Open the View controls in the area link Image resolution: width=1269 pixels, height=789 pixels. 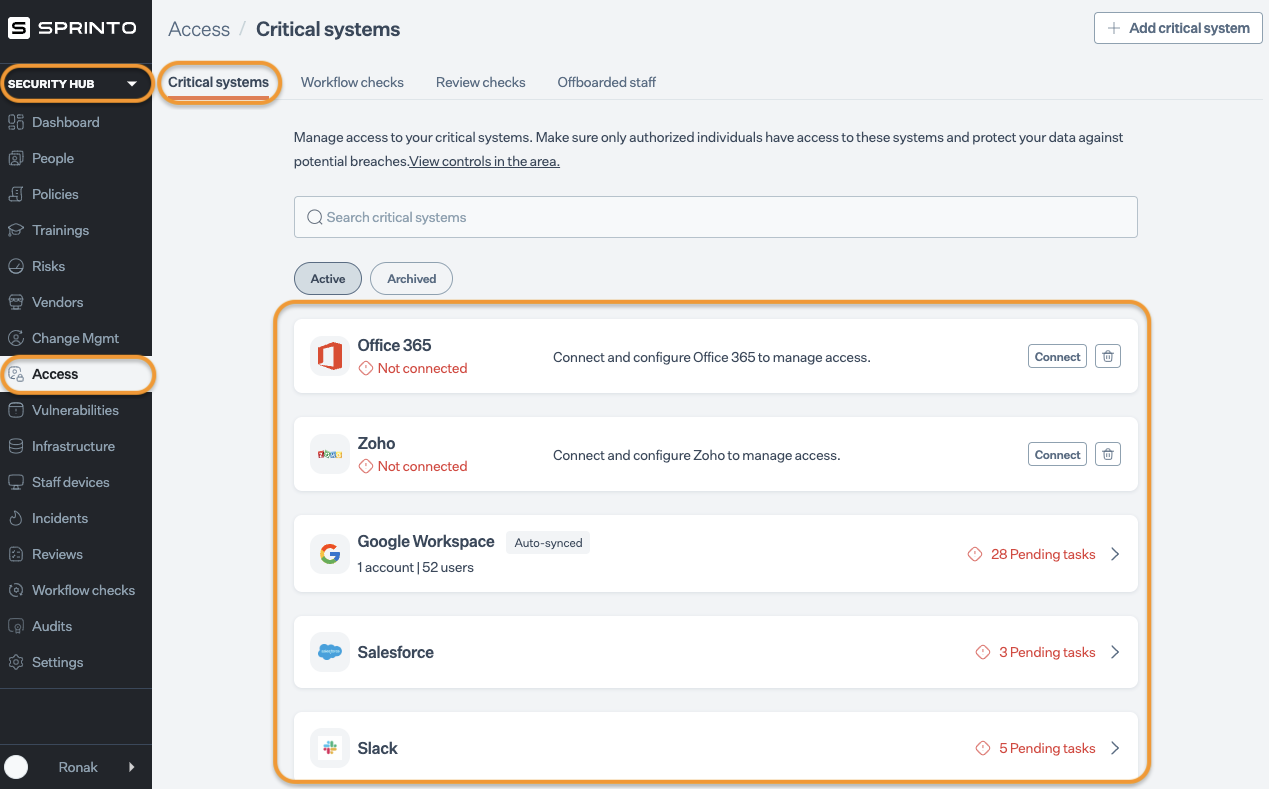(x=484, y=161)
